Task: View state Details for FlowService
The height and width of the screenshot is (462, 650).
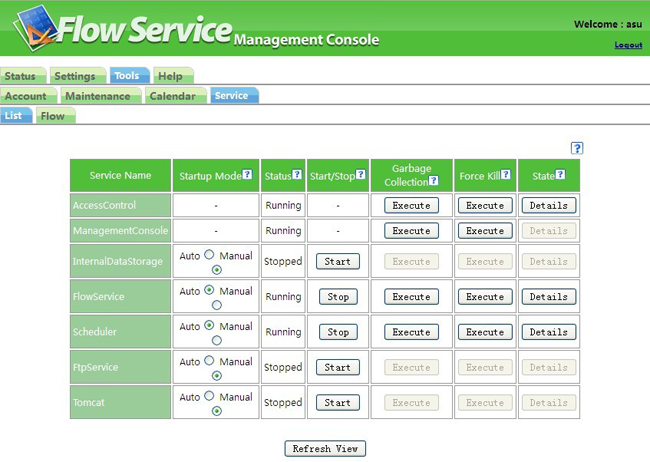Action: click(549, 297)
